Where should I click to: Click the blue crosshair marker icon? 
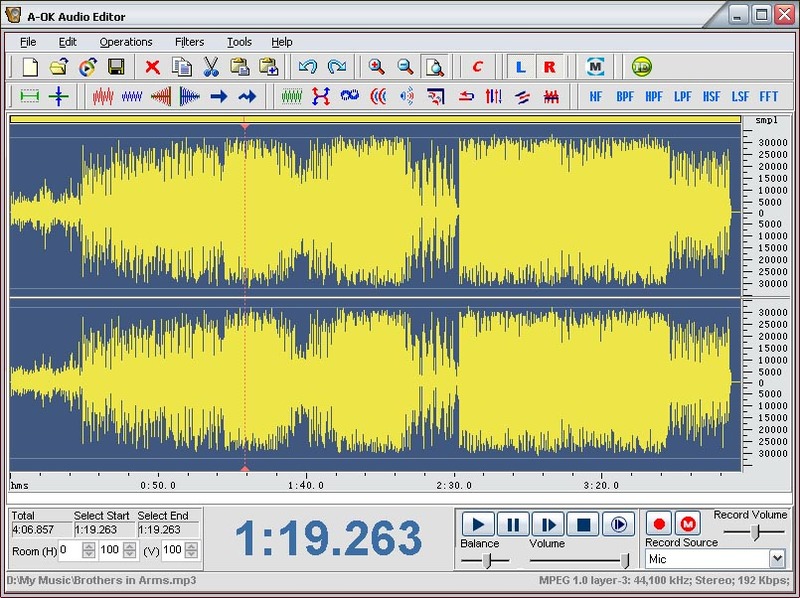tap(59, 96)
